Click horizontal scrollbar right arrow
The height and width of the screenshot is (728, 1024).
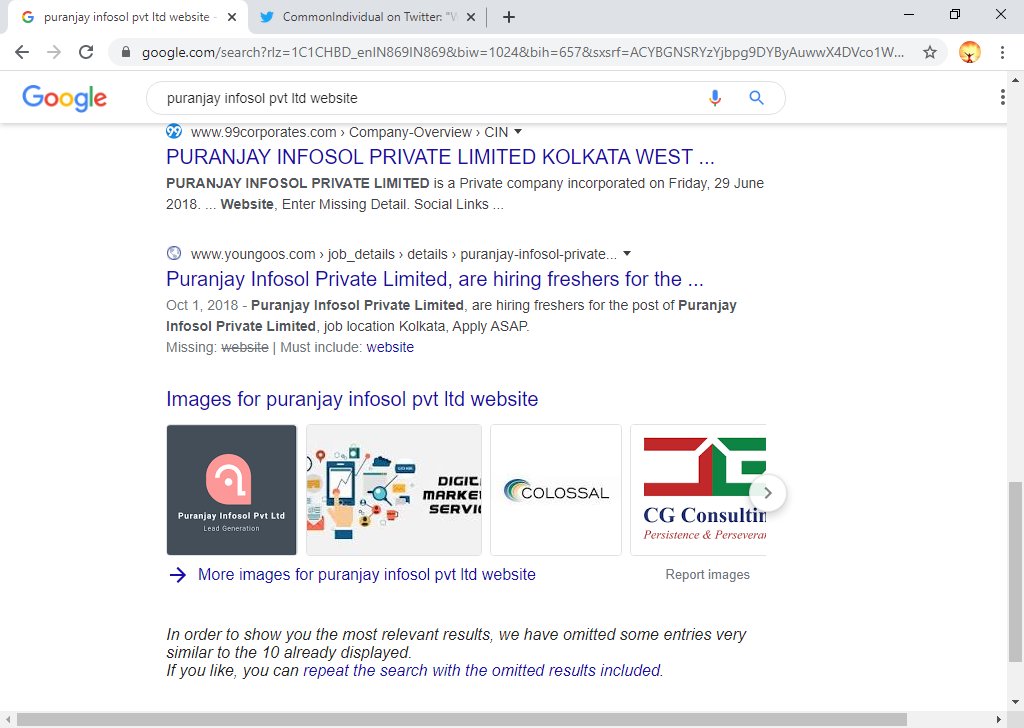click(x=999, y=720)
